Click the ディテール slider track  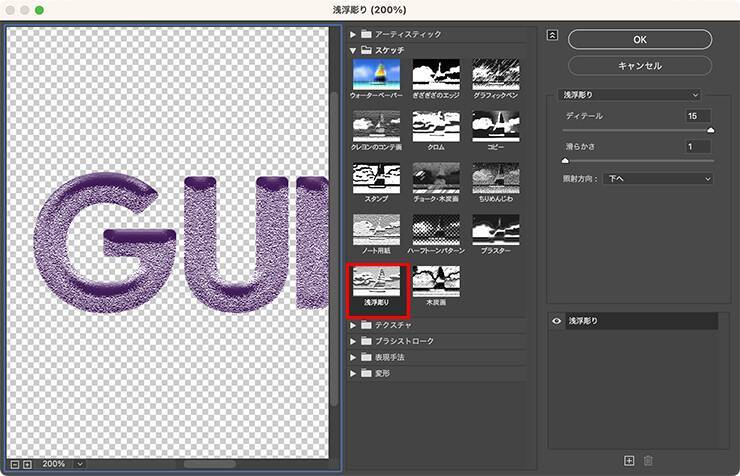(638, 130)
